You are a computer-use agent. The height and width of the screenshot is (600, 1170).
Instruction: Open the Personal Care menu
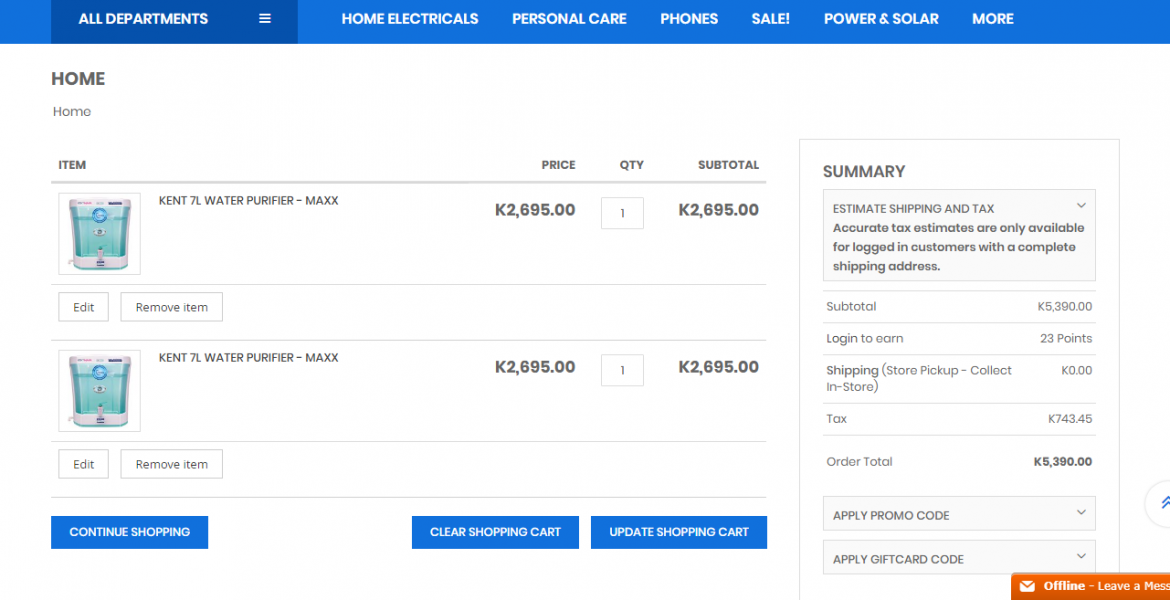click(569, 19)
